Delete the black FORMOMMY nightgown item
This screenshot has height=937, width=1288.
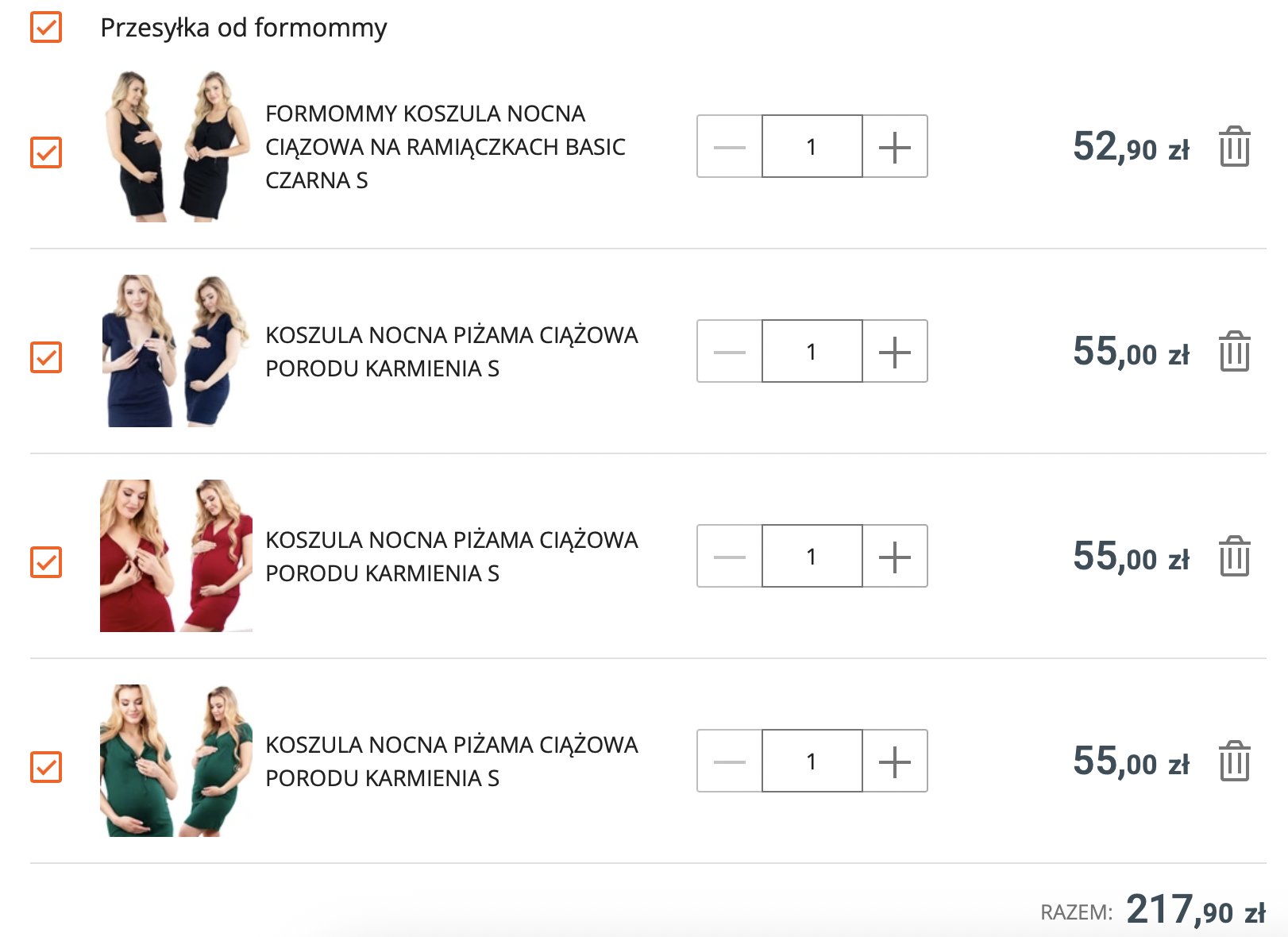click(1234, 147)
